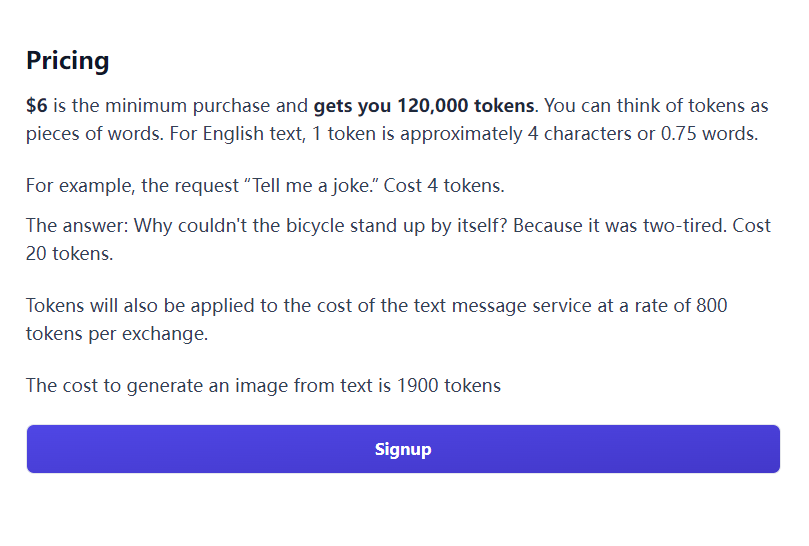This screenshot has height=546, width=809.
Task: Click the bicycle joke question sentence
Action: coord(320,226)
